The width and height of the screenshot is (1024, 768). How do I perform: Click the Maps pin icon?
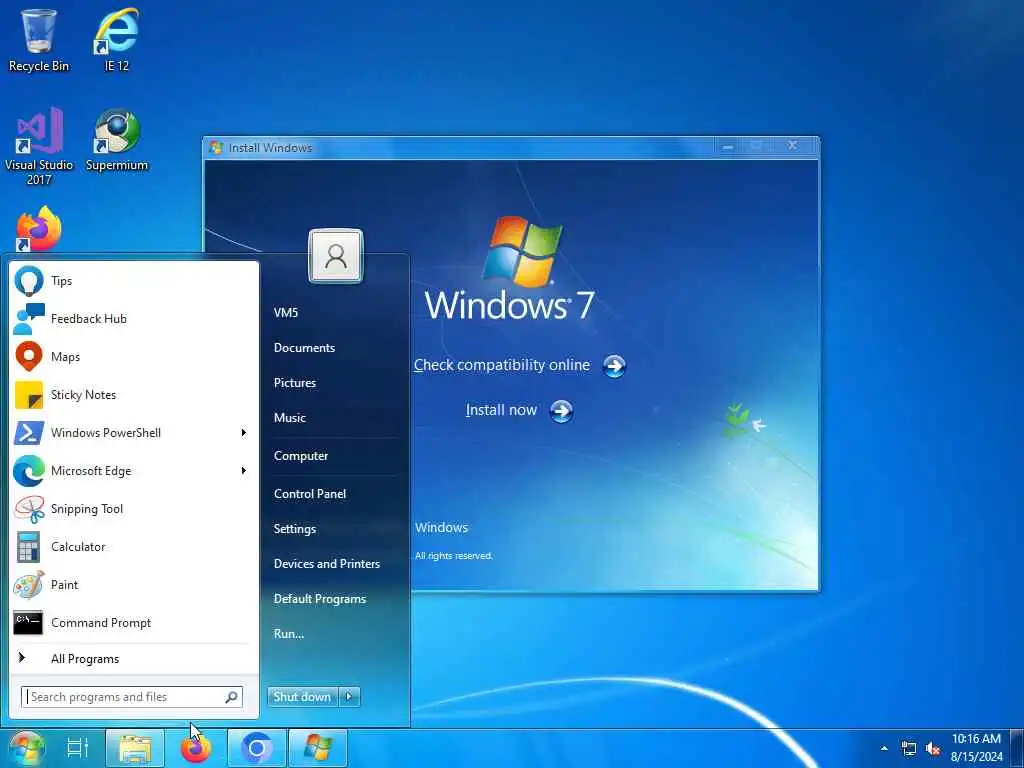click(29, 357)
